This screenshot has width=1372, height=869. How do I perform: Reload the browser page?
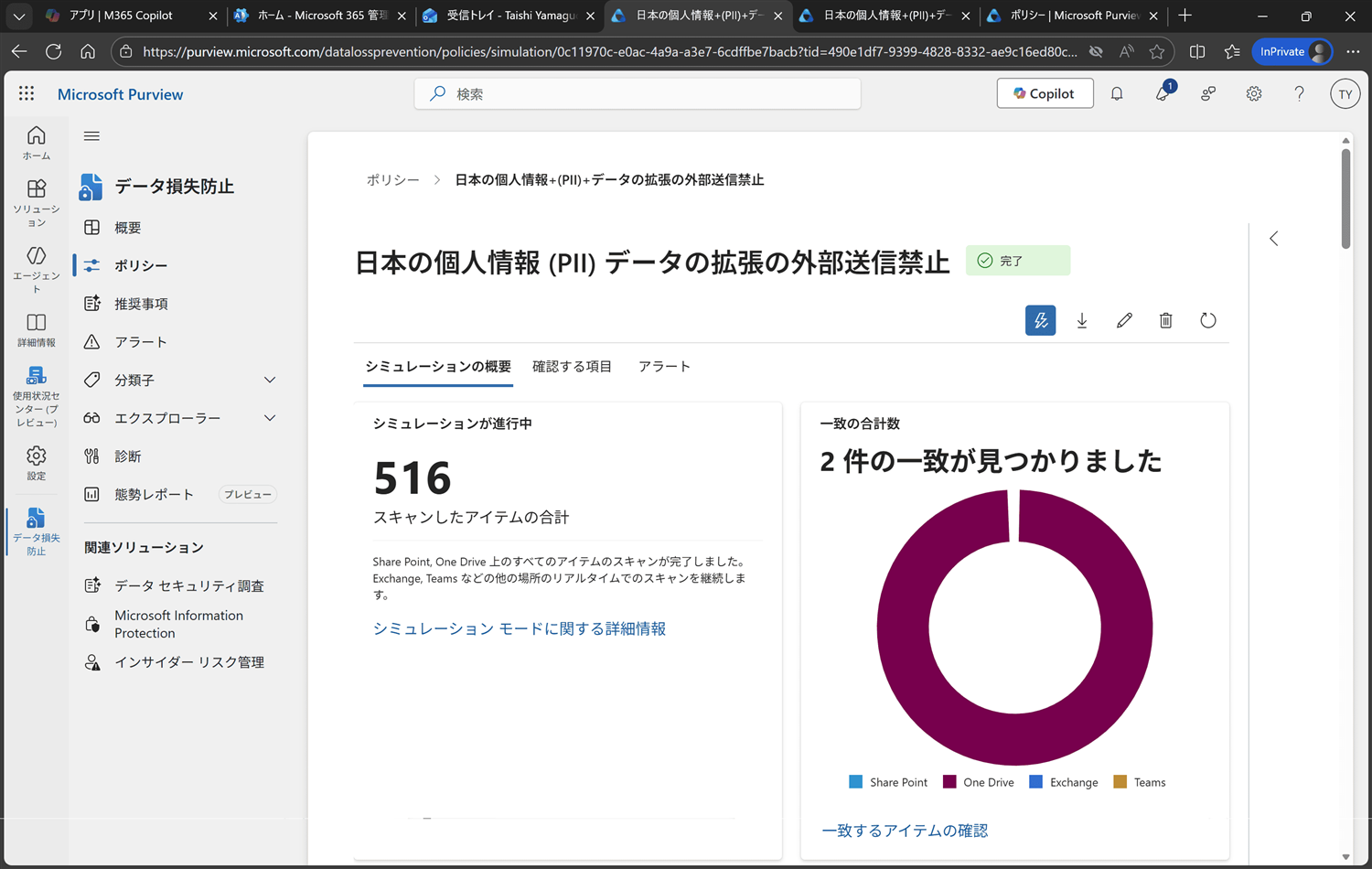pyautogui.click(x=53, y=51)
